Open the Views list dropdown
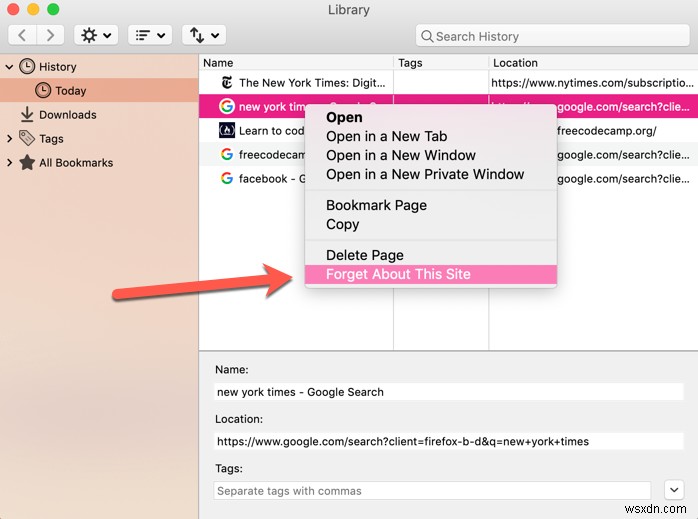Viewport: 698px width, 519px height. [150, 35]
